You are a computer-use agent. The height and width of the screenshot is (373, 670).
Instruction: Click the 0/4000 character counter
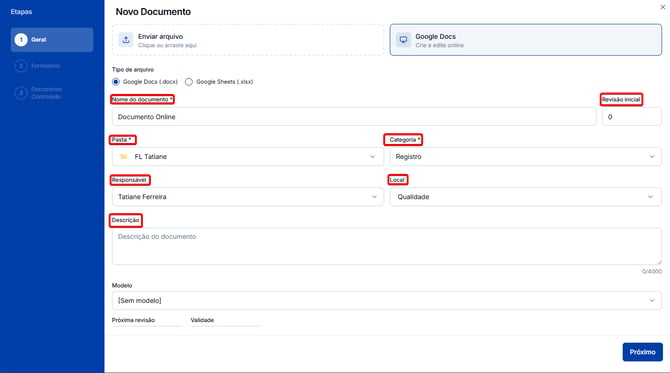[x=652, y=272]
